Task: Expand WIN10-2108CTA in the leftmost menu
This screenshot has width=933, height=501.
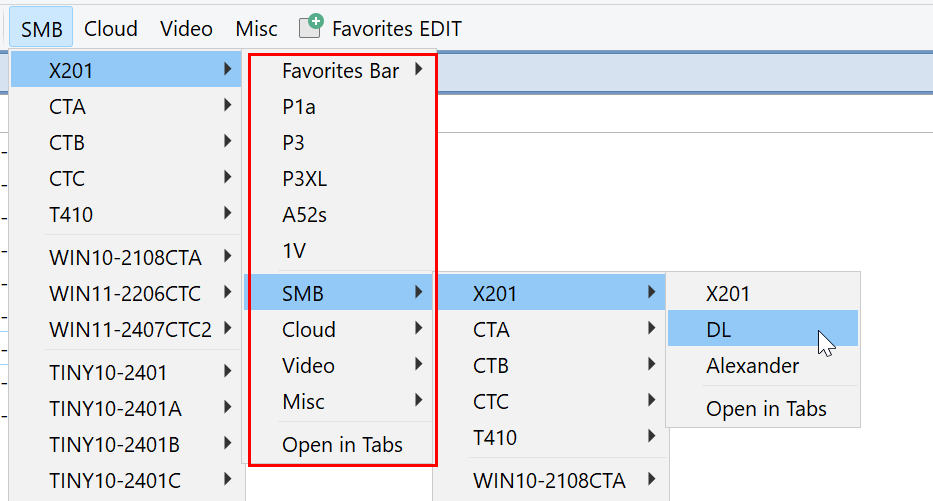Action: [126, 258]
